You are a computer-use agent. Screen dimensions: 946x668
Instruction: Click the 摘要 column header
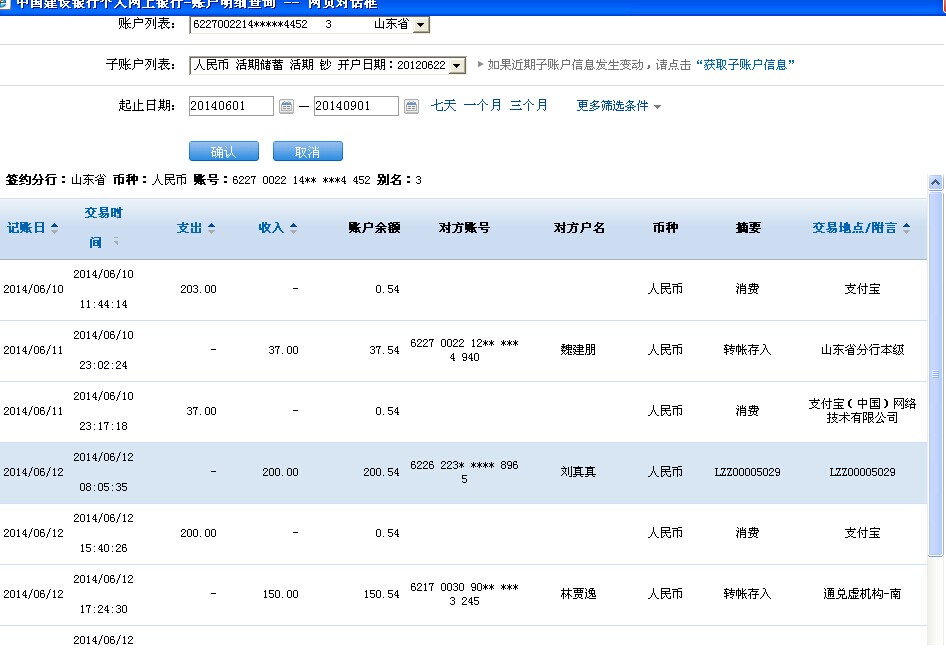click(x=748, y=227)
